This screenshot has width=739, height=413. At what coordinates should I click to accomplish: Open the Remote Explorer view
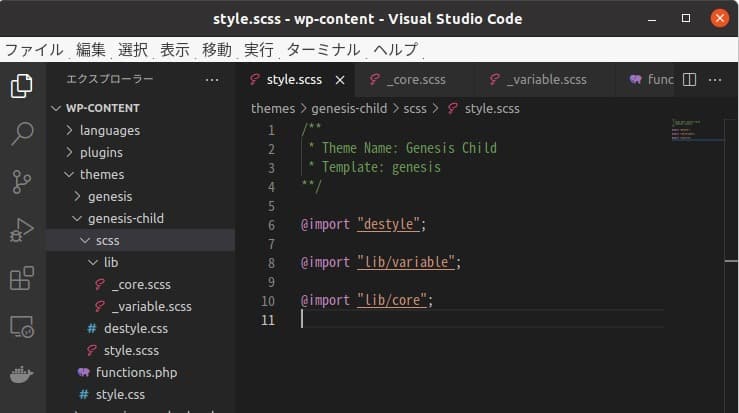click(x=22, y=326)
